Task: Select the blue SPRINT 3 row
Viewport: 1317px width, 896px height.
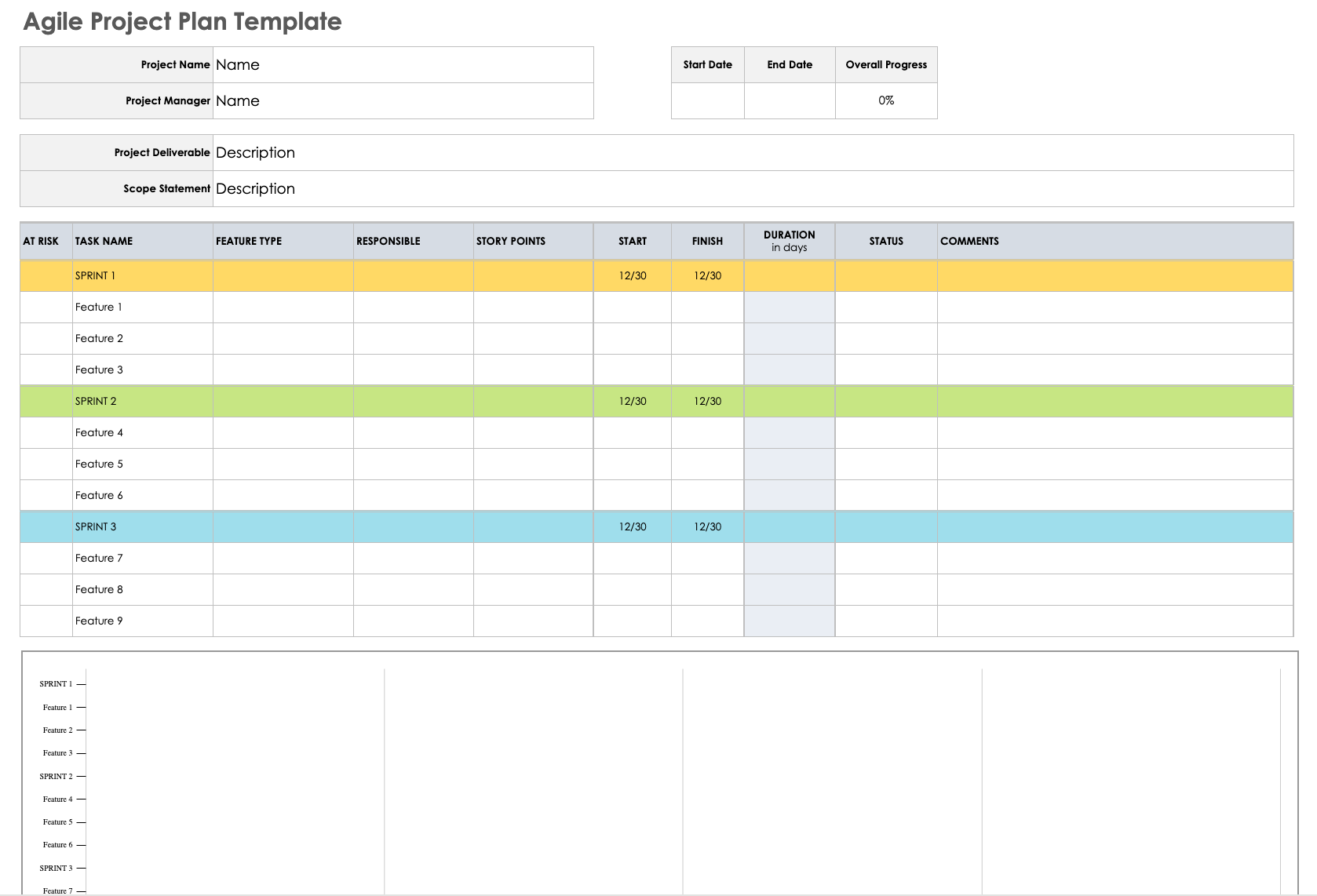Action: point(314,526)
